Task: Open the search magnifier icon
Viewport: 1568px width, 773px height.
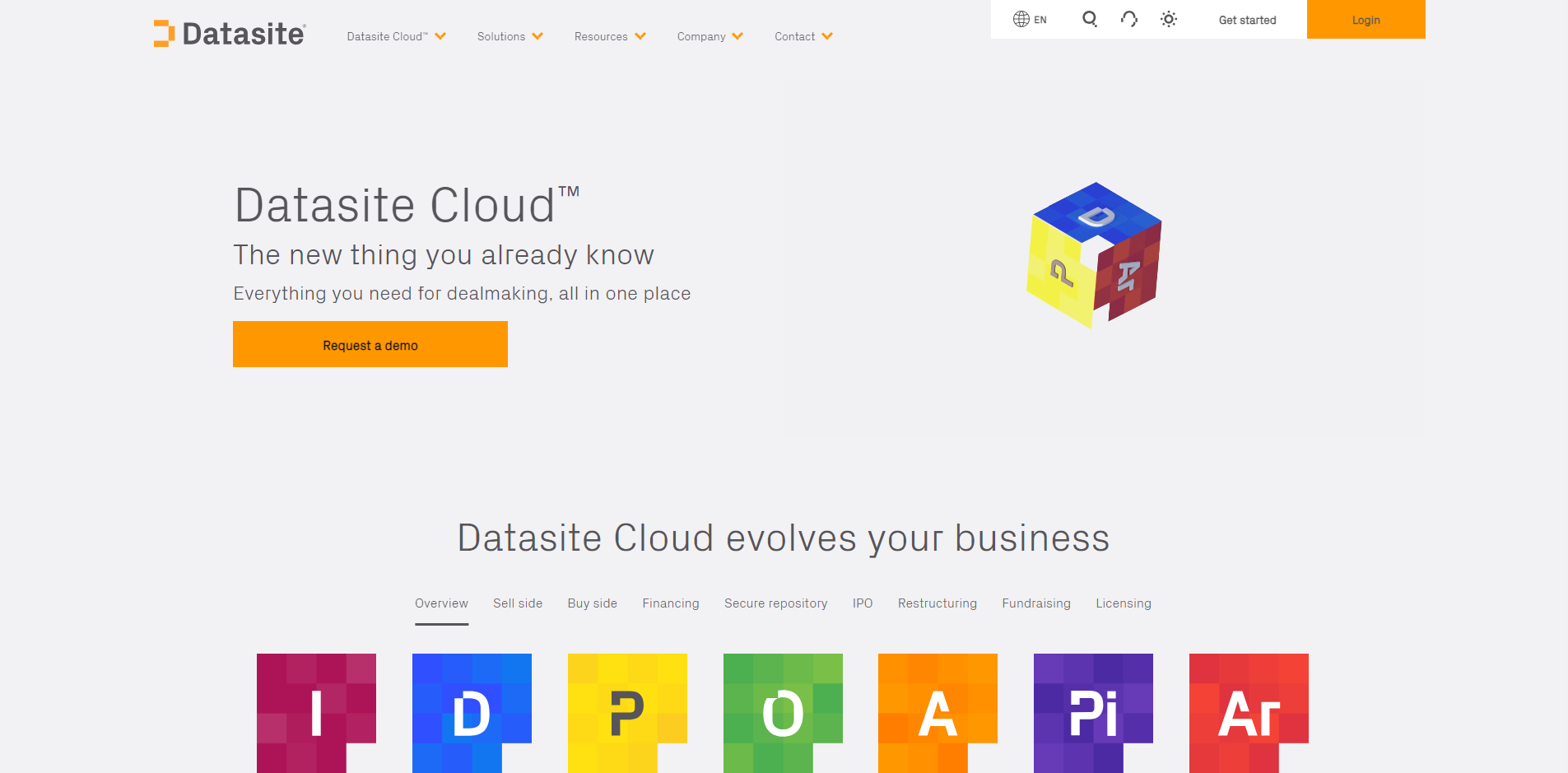Action: pyautogui.click(x=1090, y=19)
